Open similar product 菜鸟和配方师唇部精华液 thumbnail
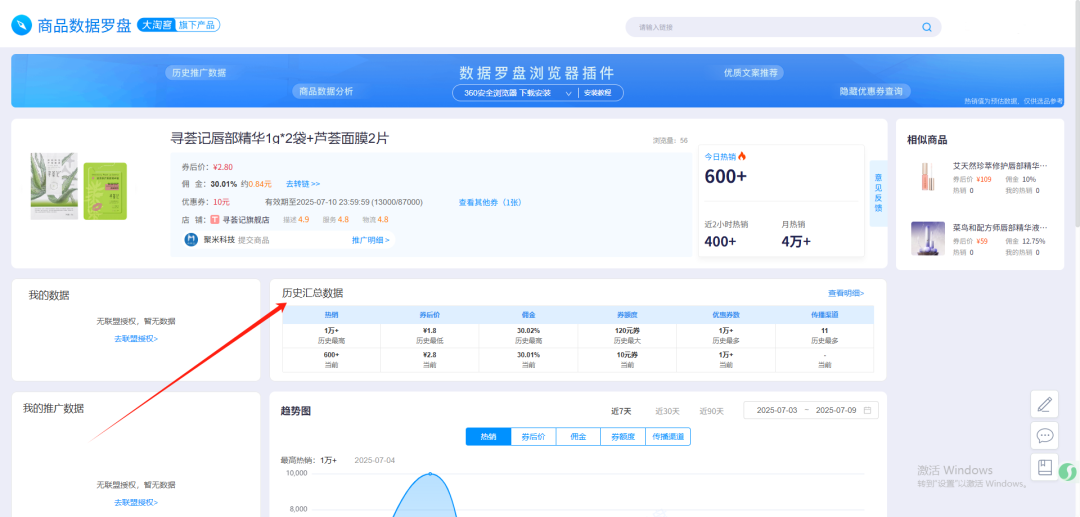The width and height of the screenshot is (1080, 517). pos(926,238)
